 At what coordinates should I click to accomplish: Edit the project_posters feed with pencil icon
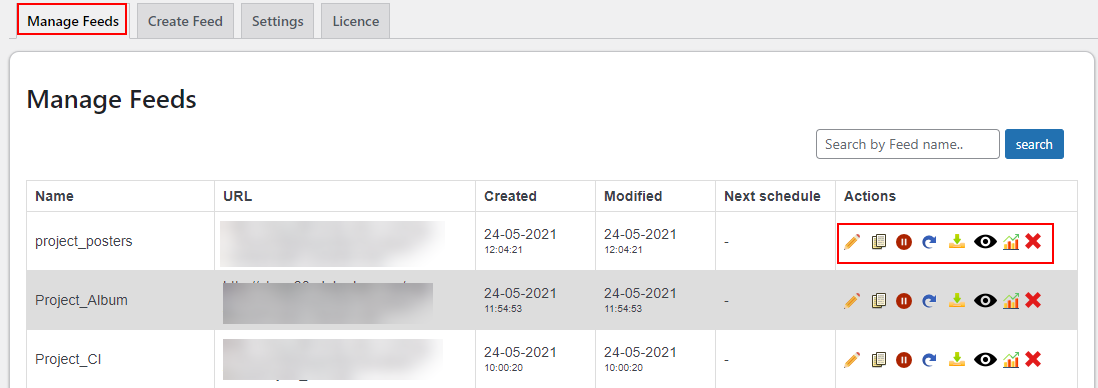click(852, 242)
